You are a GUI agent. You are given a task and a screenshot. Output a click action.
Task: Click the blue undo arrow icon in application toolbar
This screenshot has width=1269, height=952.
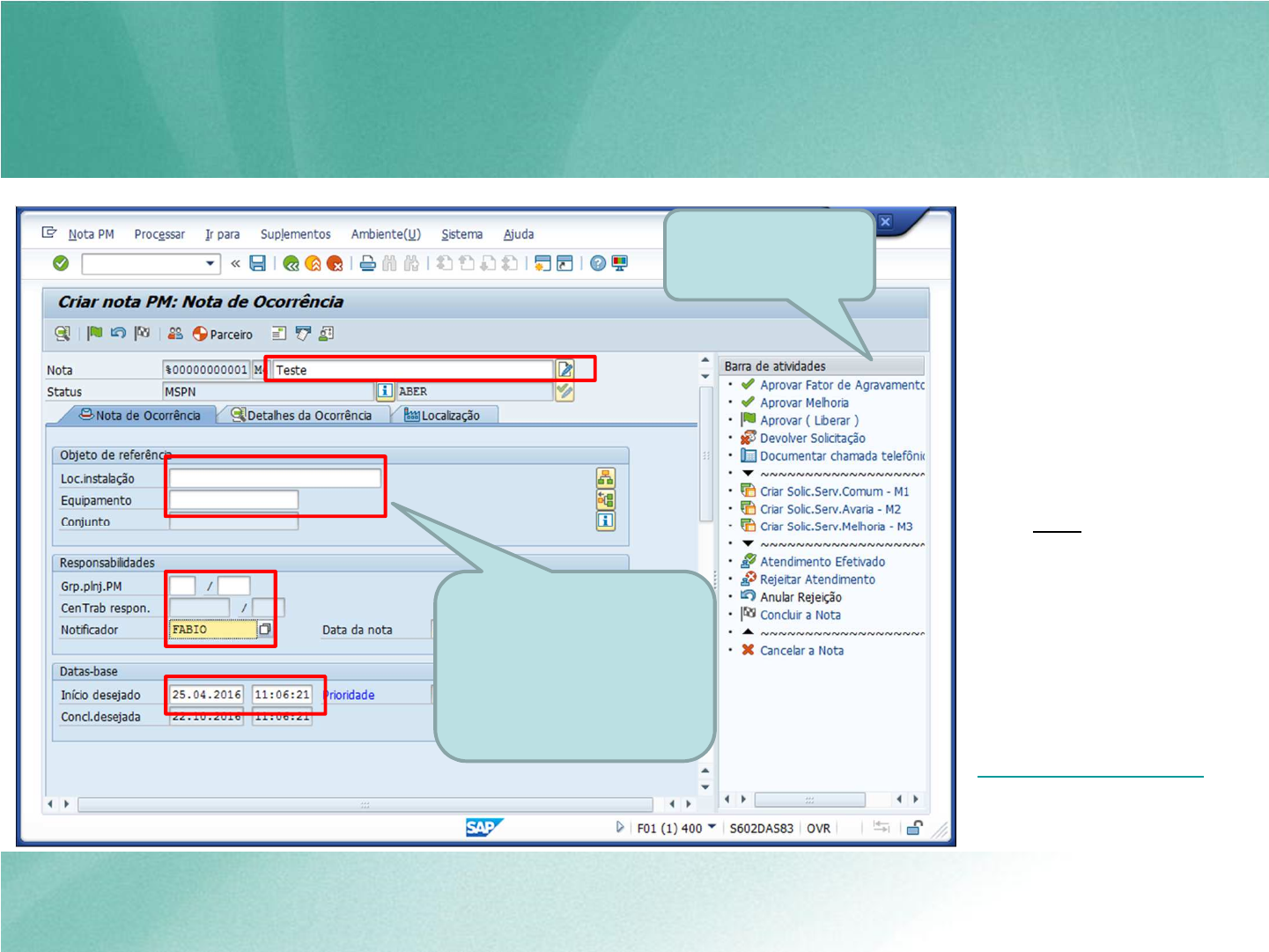pos(118,334)
